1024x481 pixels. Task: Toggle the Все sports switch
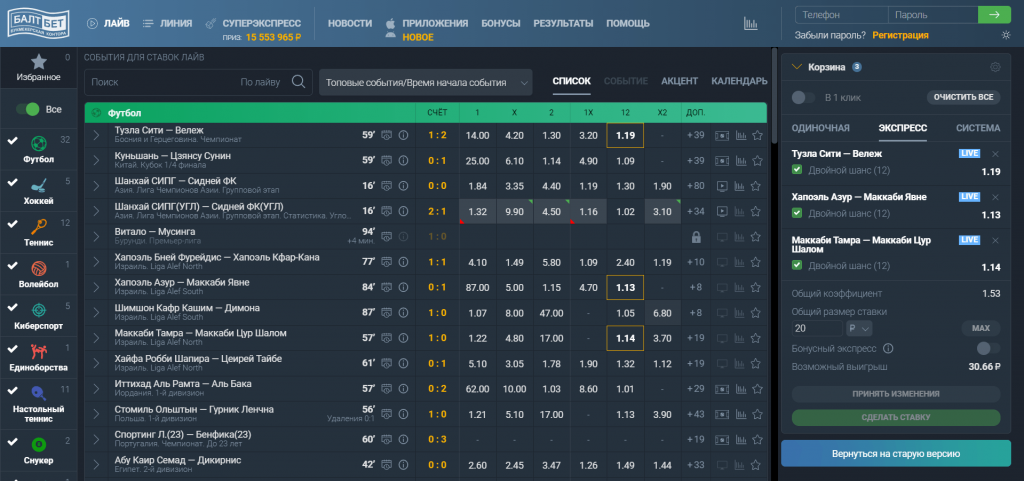[x=32, y=109]
